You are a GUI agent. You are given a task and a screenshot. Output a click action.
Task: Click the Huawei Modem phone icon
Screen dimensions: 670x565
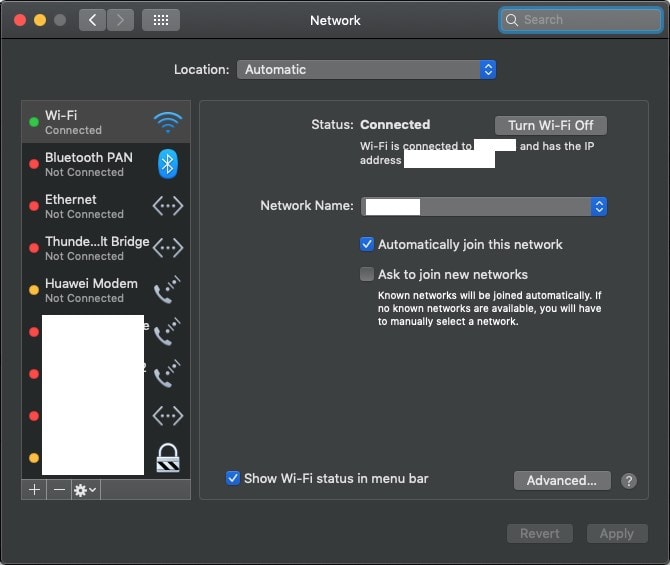coord(167,290)
